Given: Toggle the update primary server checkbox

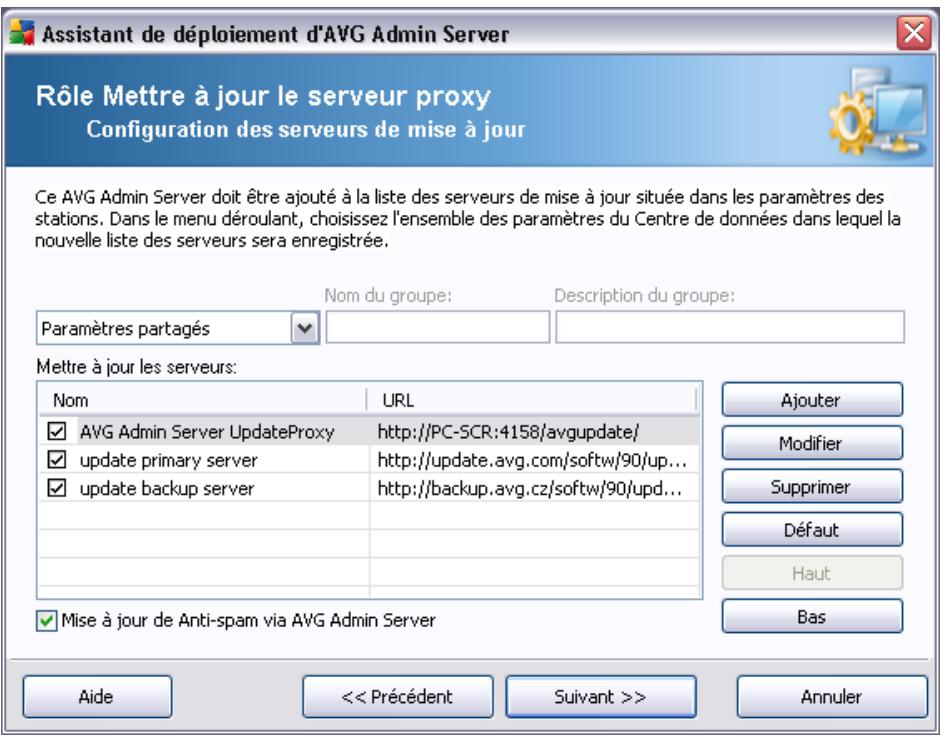Looking at the screenshot, I should pyautogui.click(x=57, y=460).
